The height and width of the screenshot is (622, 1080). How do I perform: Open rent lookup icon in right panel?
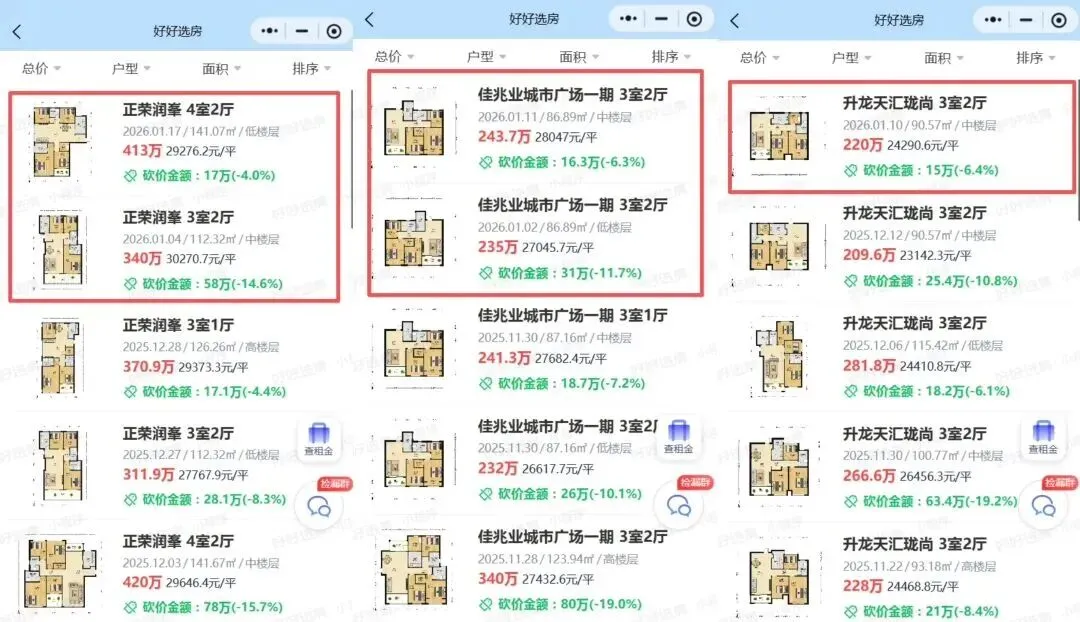[1043, 437]
